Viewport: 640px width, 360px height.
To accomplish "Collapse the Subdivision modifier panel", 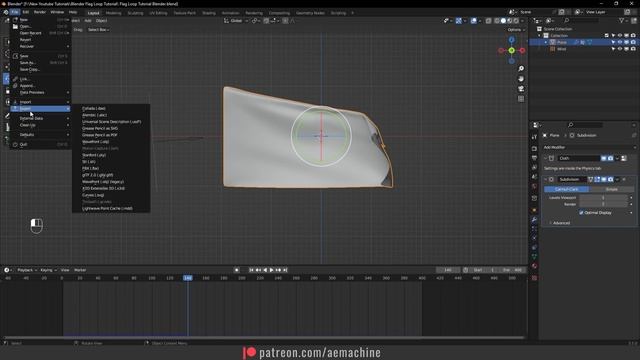I will pos(546,180).
